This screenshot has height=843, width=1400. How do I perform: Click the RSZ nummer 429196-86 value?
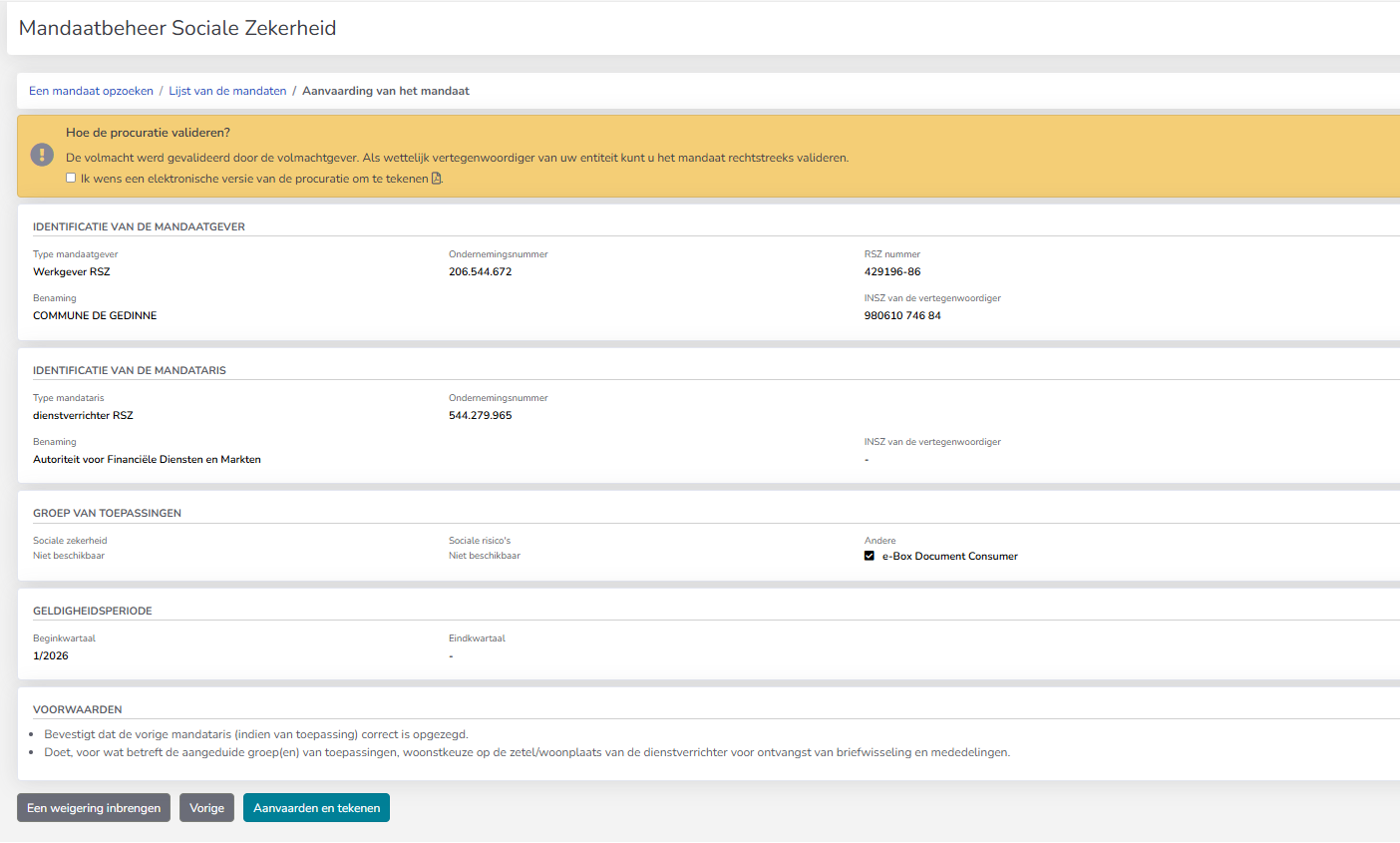(x=893, y=270)
